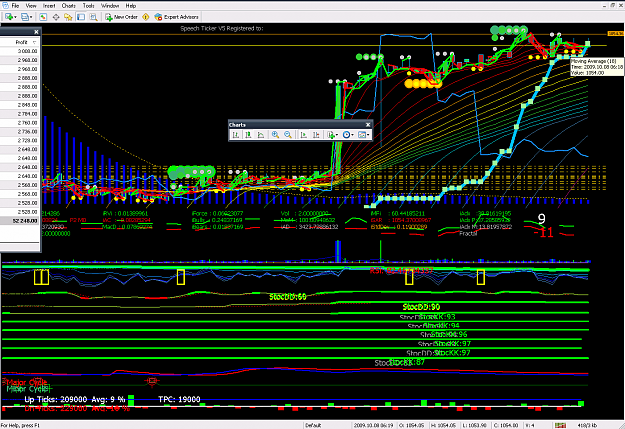The width and height of the screenshot is (625, 429).
Task: Click the yellow diamond MetaEditor icon
Action: (x=145, y=17)
